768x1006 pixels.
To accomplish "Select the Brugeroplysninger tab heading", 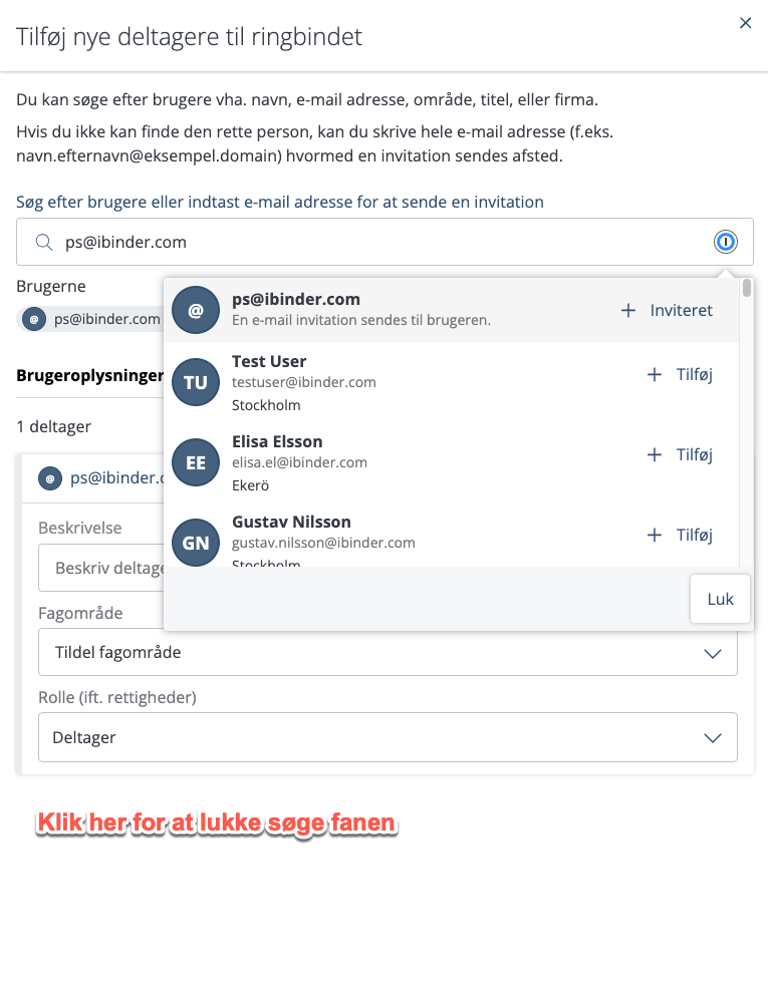I will (90, 376).
